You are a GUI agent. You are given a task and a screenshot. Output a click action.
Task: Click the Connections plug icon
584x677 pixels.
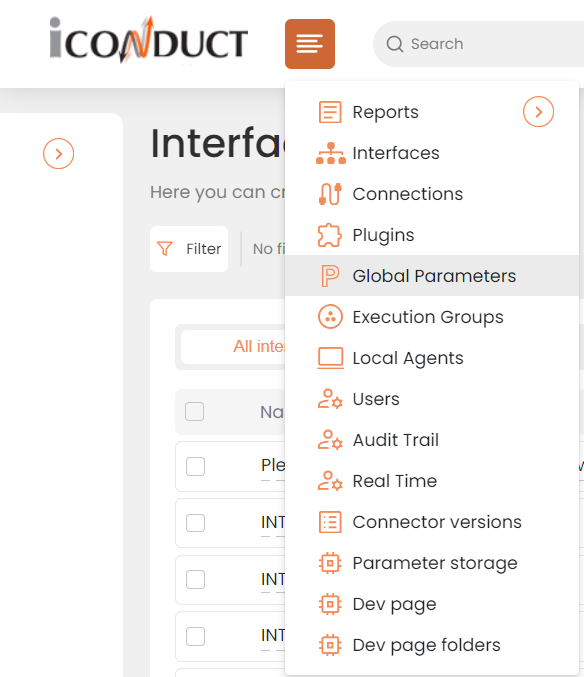(330, 194)
